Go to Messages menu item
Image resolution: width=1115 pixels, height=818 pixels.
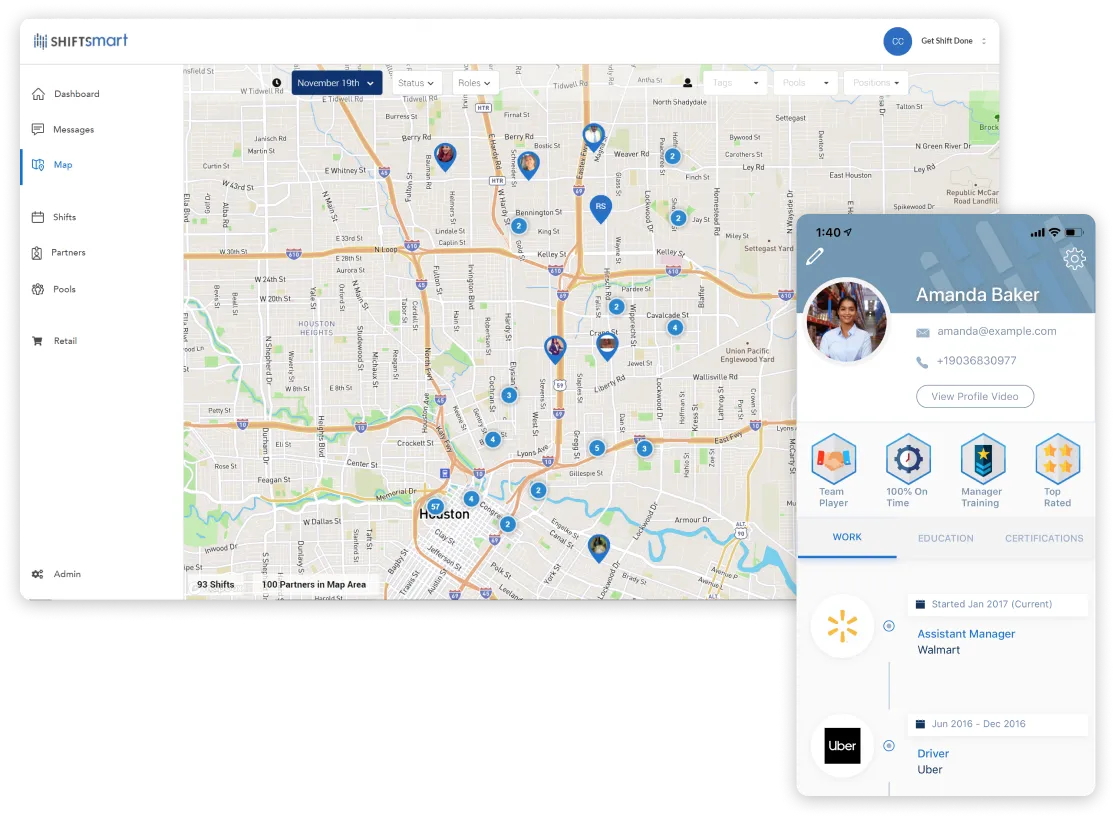point(73,129)
